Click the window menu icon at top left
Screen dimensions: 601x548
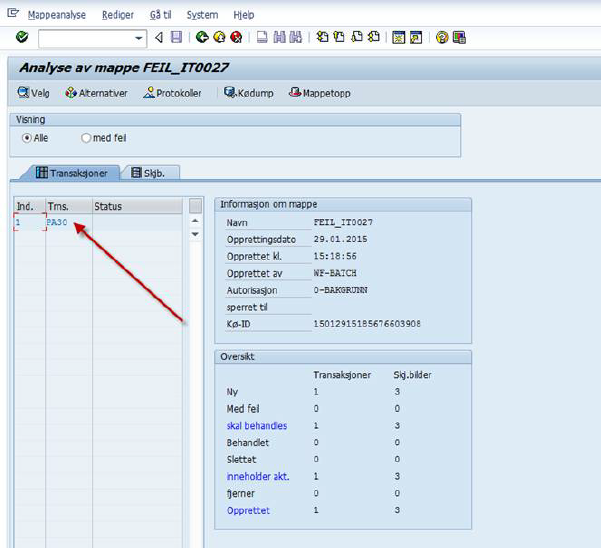(13, 13)
